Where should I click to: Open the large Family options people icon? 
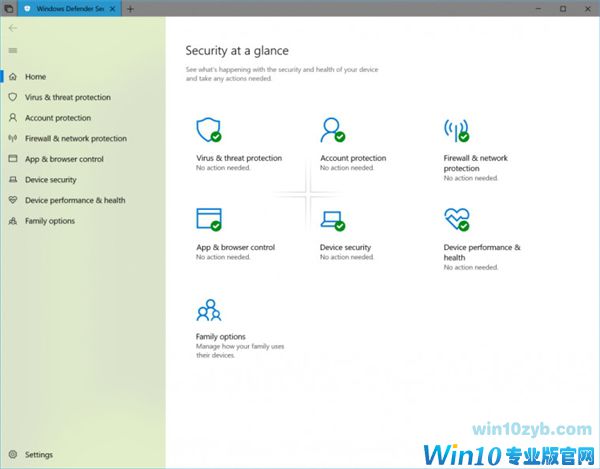click(x=209, y=310)
